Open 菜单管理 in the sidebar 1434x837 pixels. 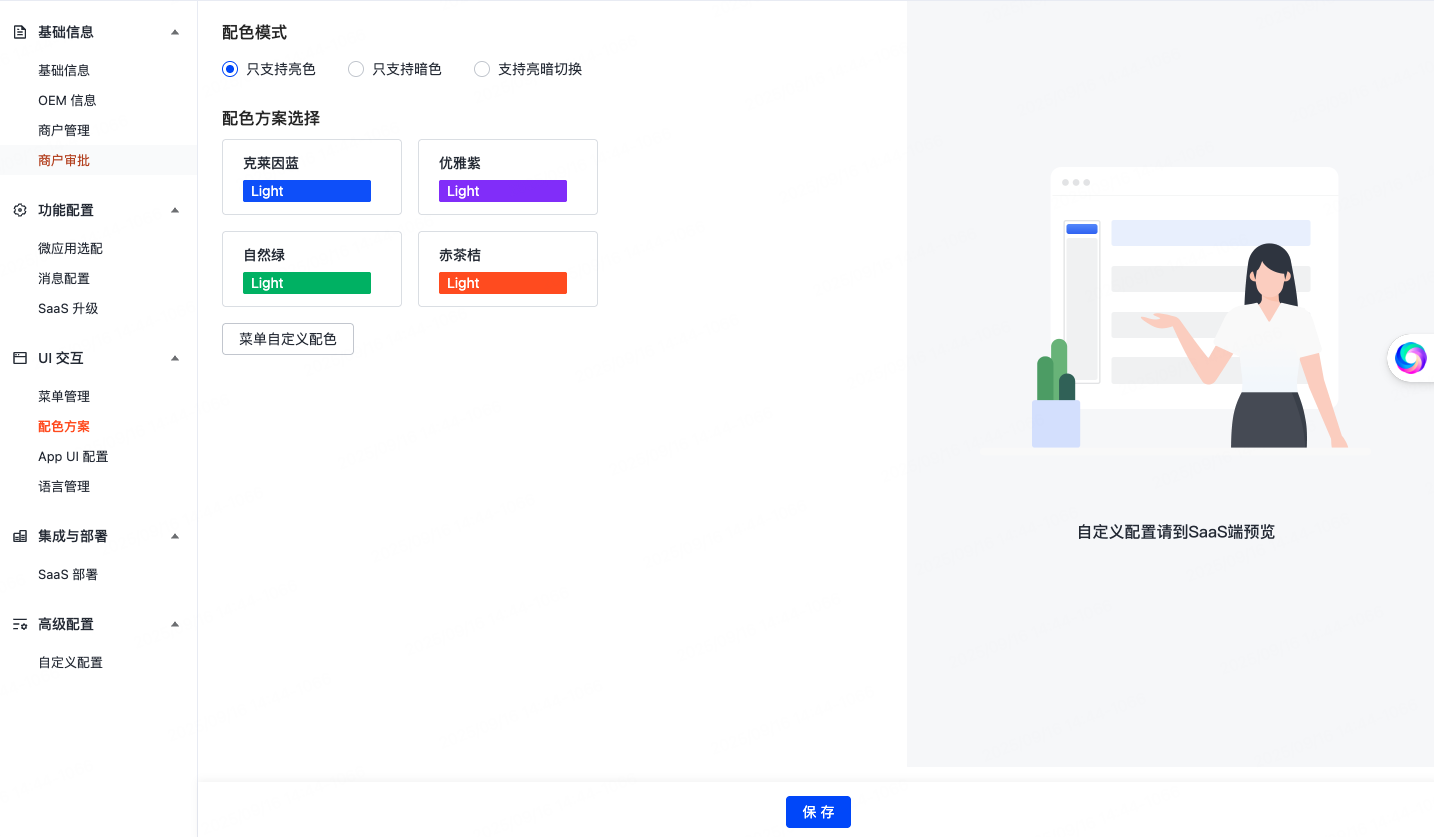64,396
